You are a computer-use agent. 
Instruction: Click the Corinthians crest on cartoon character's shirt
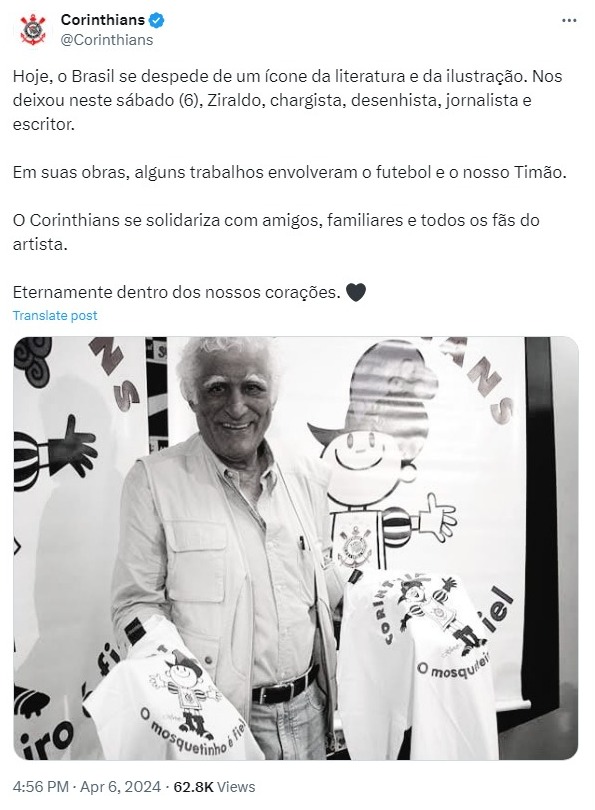pyautogui.click(x=354, y=546)
